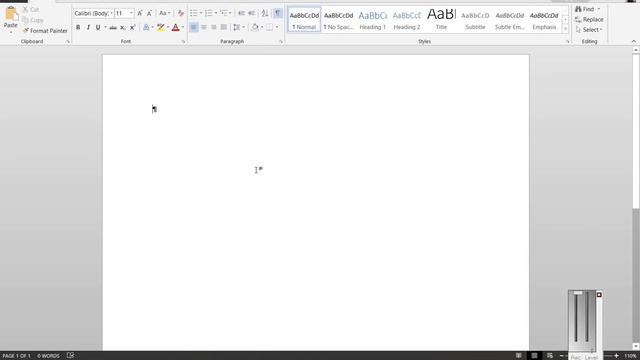The image size is (640, 360).
Task: Clear all formatting with eraser icon
Action: pyautogui.click(x=180, y=13)
